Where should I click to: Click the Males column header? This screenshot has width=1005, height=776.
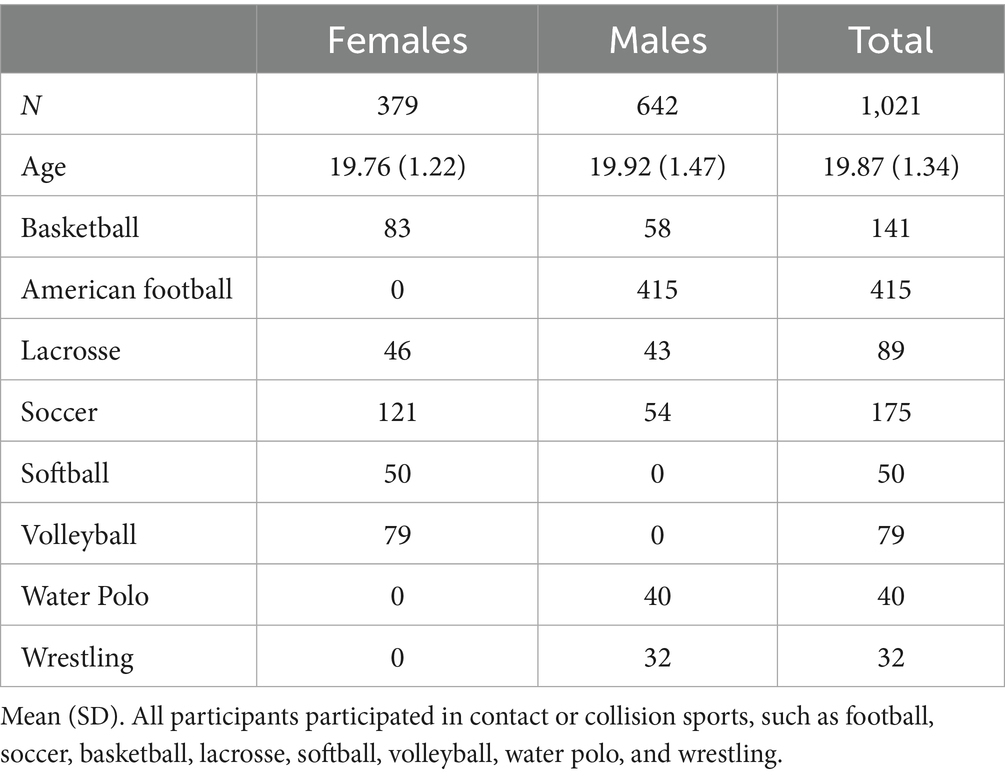tap(657, 40)
